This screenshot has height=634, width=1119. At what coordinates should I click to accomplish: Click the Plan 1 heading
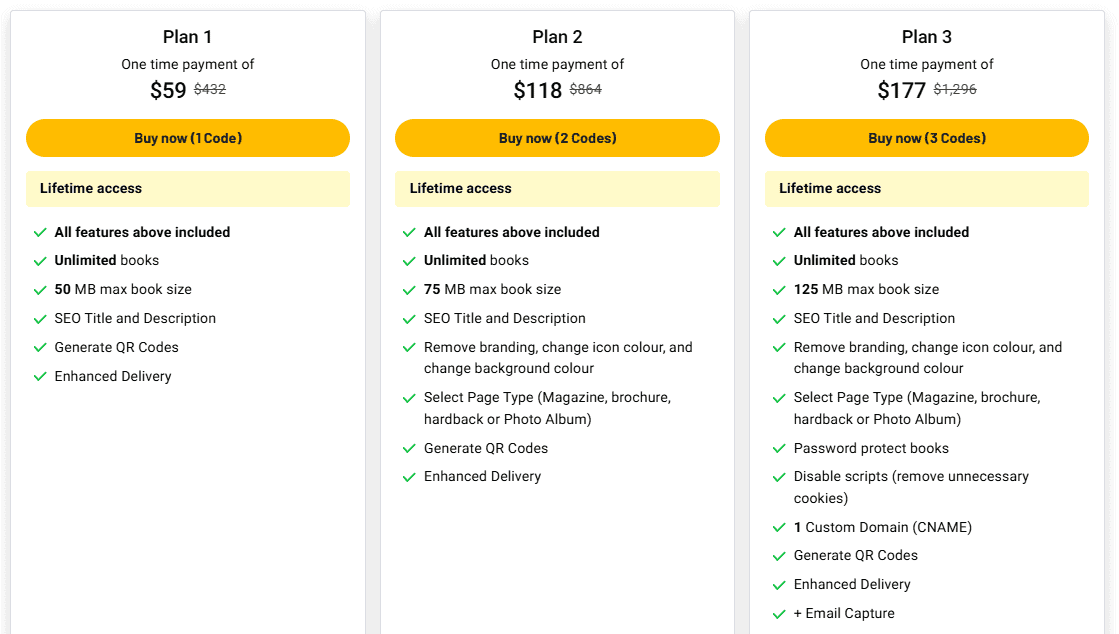[x=188, y=37]
